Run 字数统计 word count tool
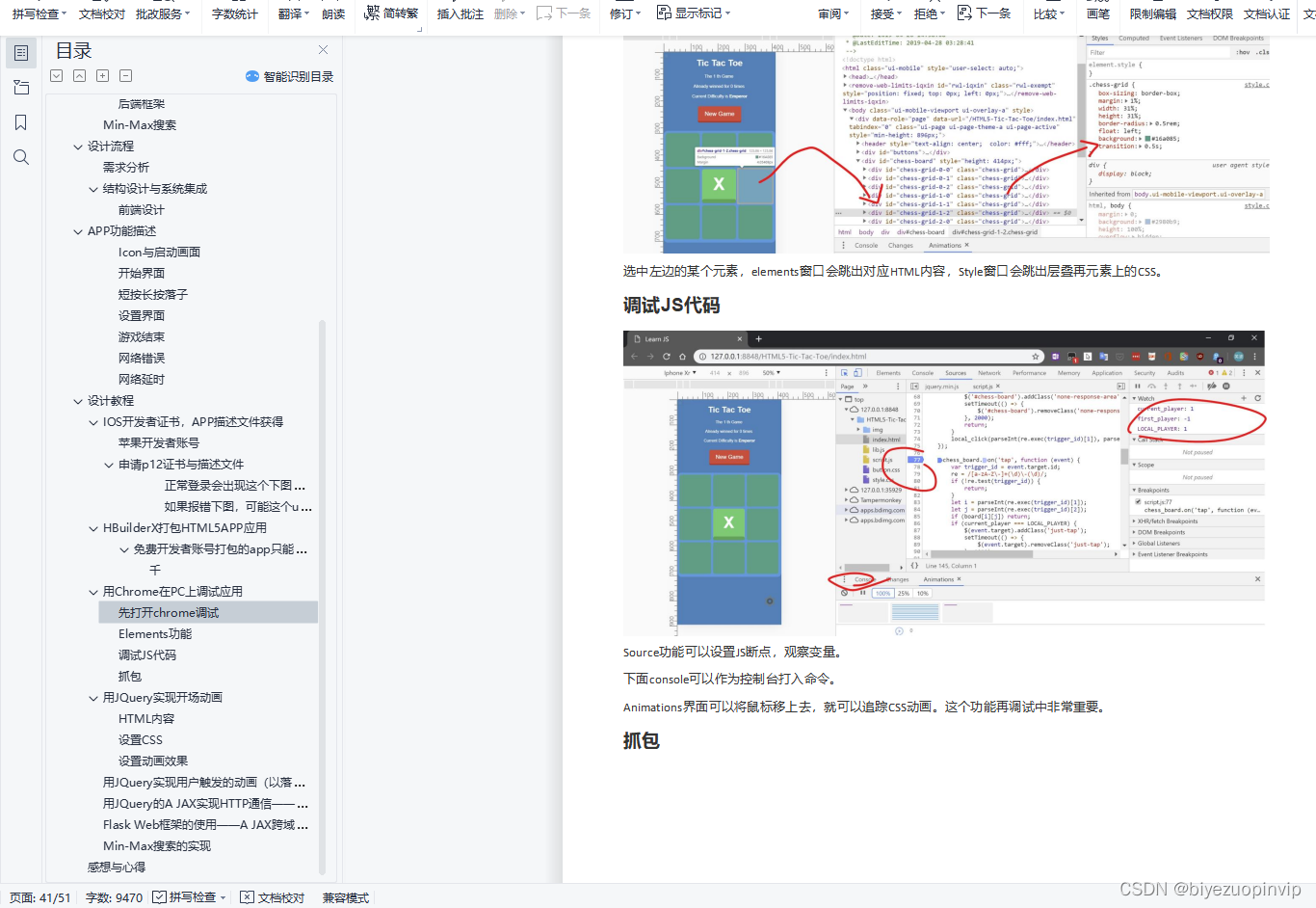Image resolution: width=1316 pixels, height=908 pixels. [234, 13]
